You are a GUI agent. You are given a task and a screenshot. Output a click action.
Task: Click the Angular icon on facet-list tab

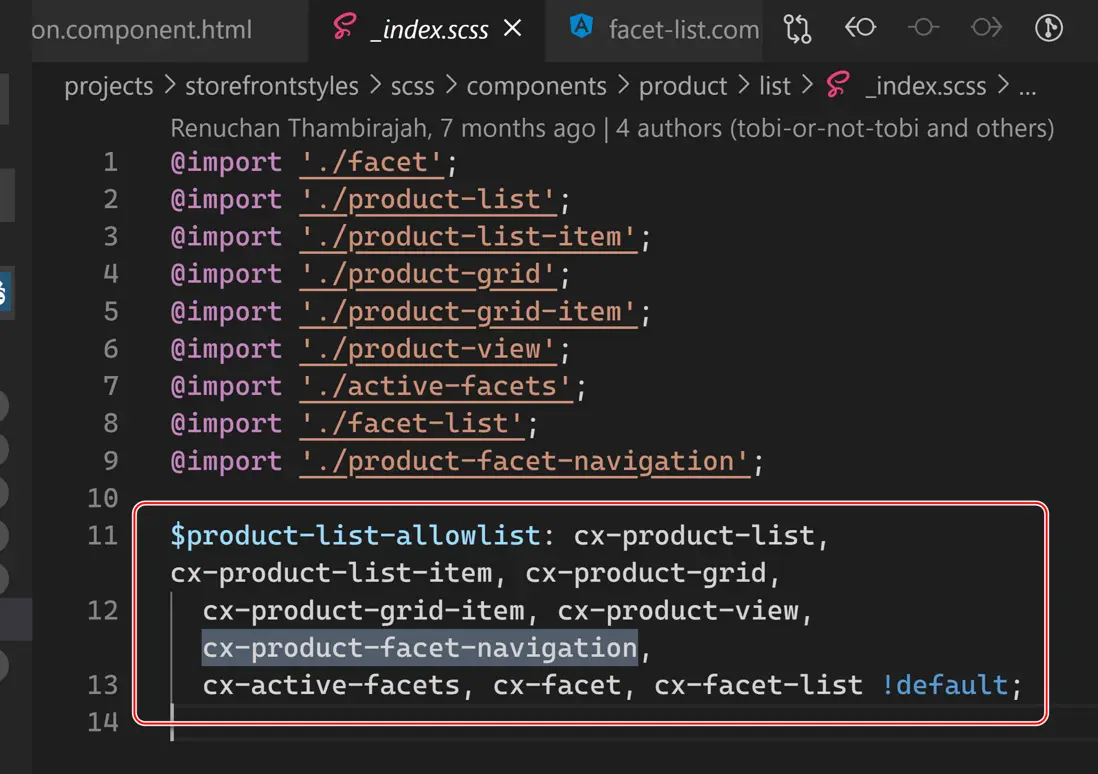(581, 28)
